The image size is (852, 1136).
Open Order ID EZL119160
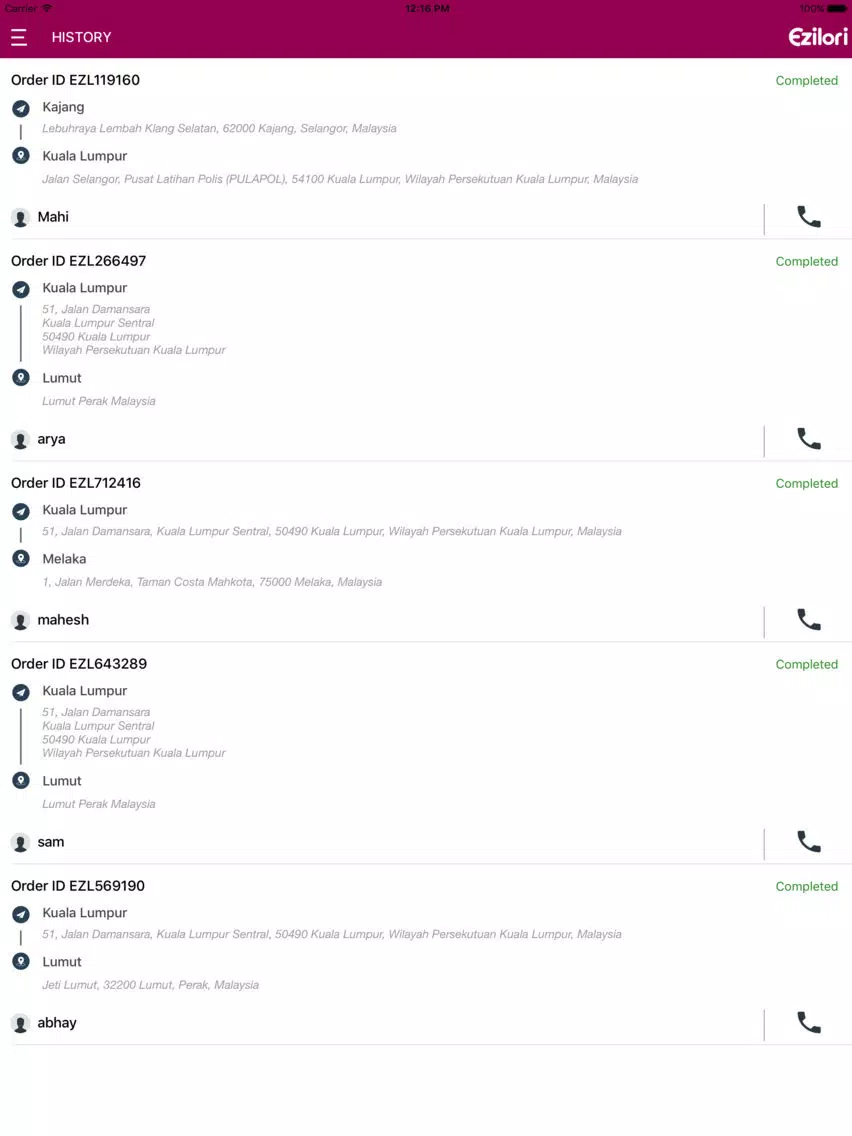coord(75,80)
